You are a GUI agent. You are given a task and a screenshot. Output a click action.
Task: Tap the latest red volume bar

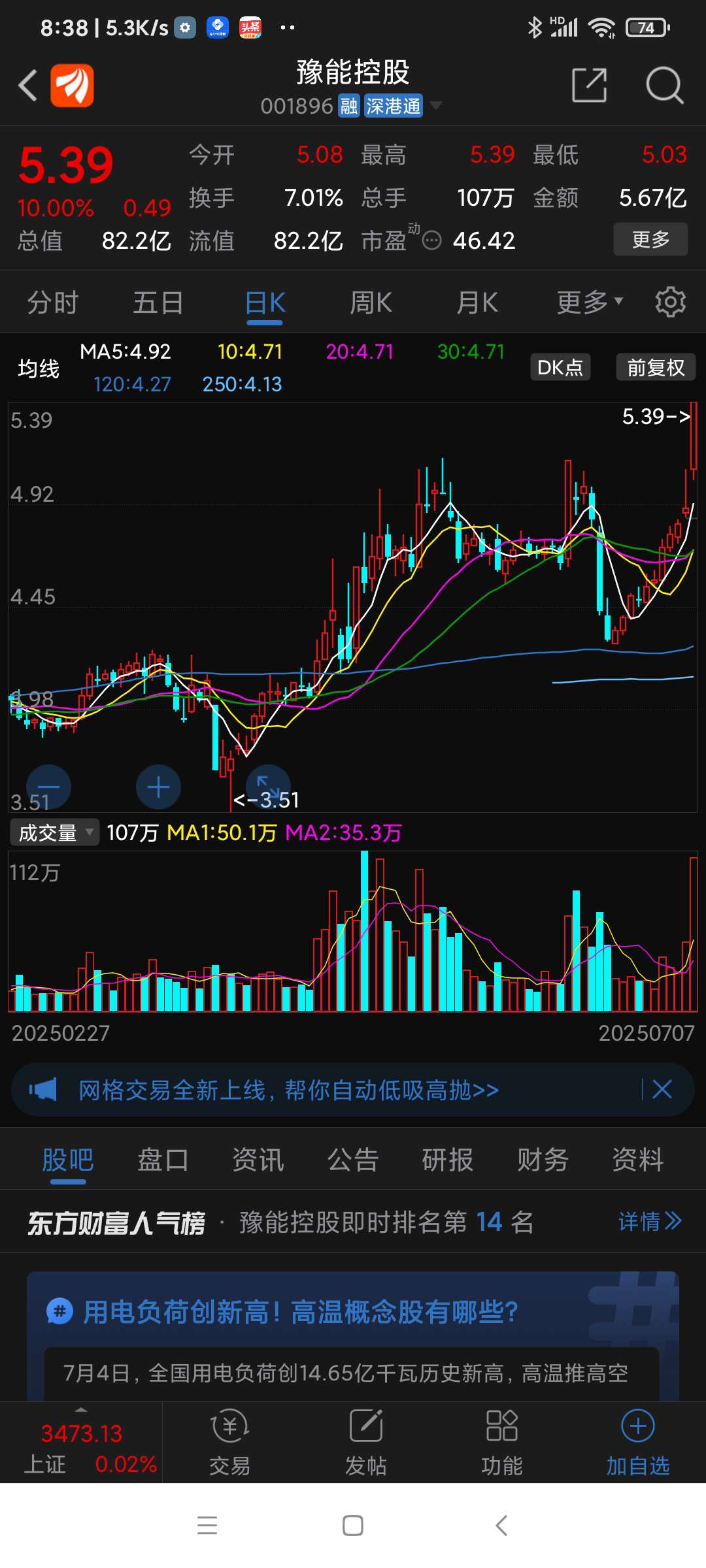(693, 934)
